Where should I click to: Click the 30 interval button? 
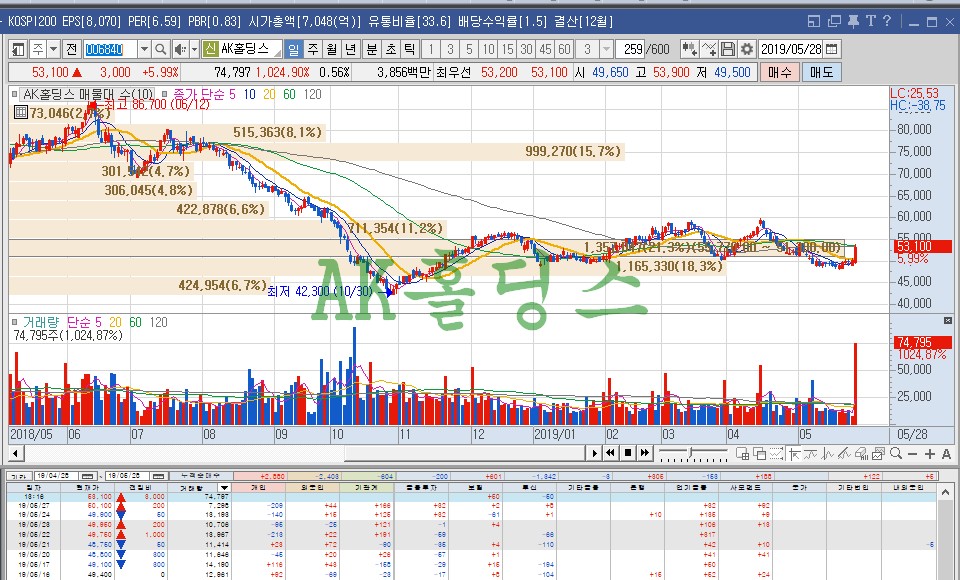click(x=527, y=49)
